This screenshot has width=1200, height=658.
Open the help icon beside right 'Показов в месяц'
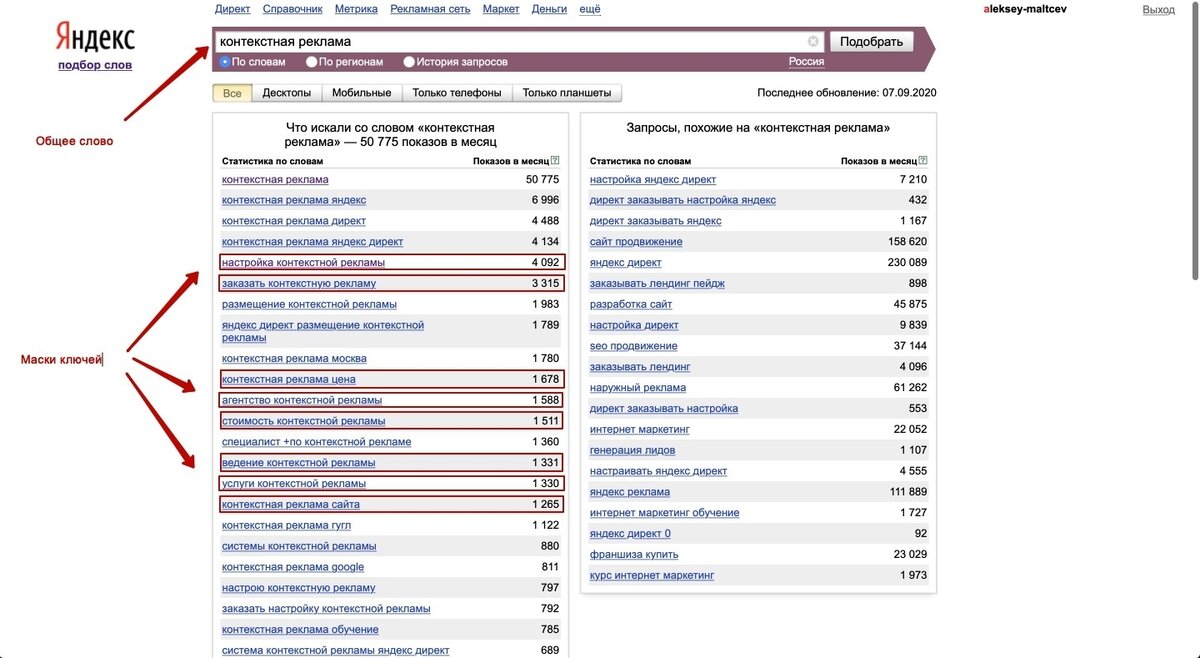924,160
